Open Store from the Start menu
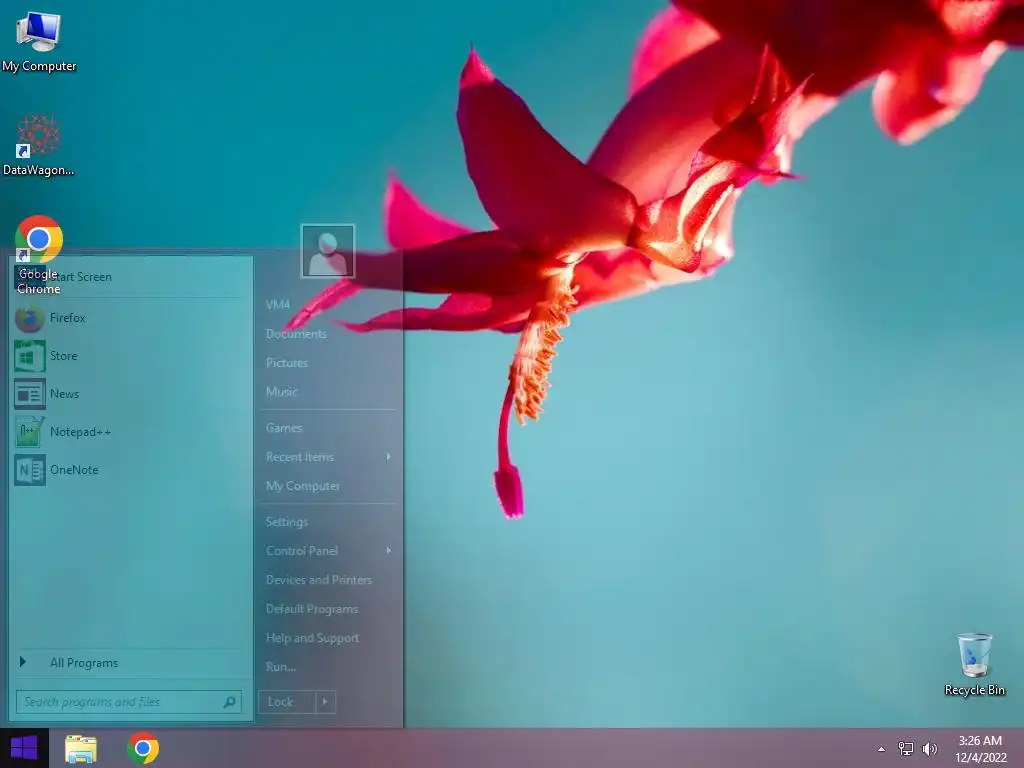The image size is (1024, 768). 131,356
